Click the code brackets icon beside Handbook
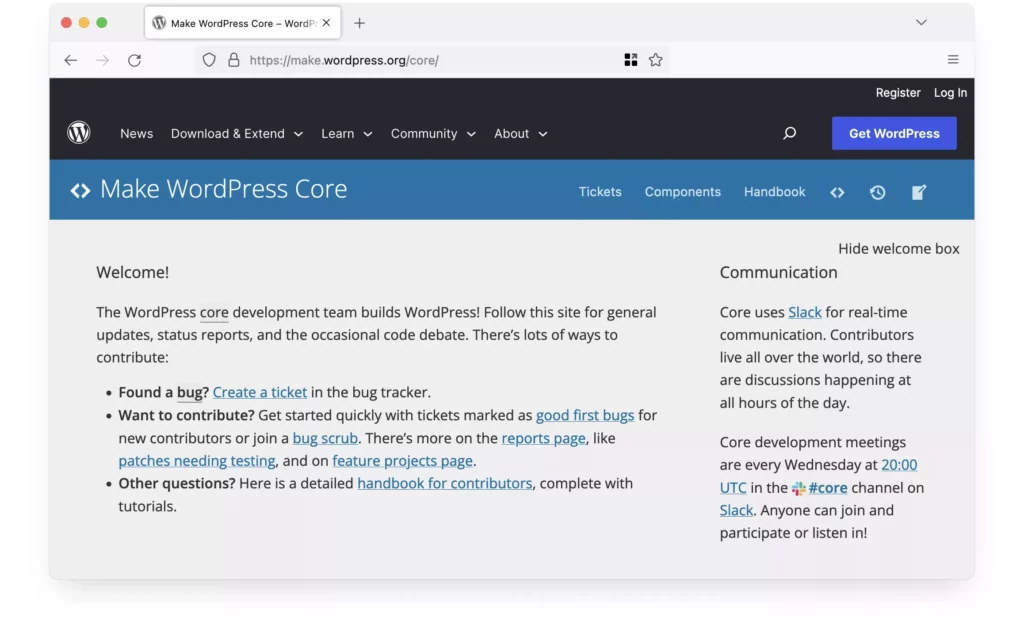1024x617 pixels. tap(837, 192)
